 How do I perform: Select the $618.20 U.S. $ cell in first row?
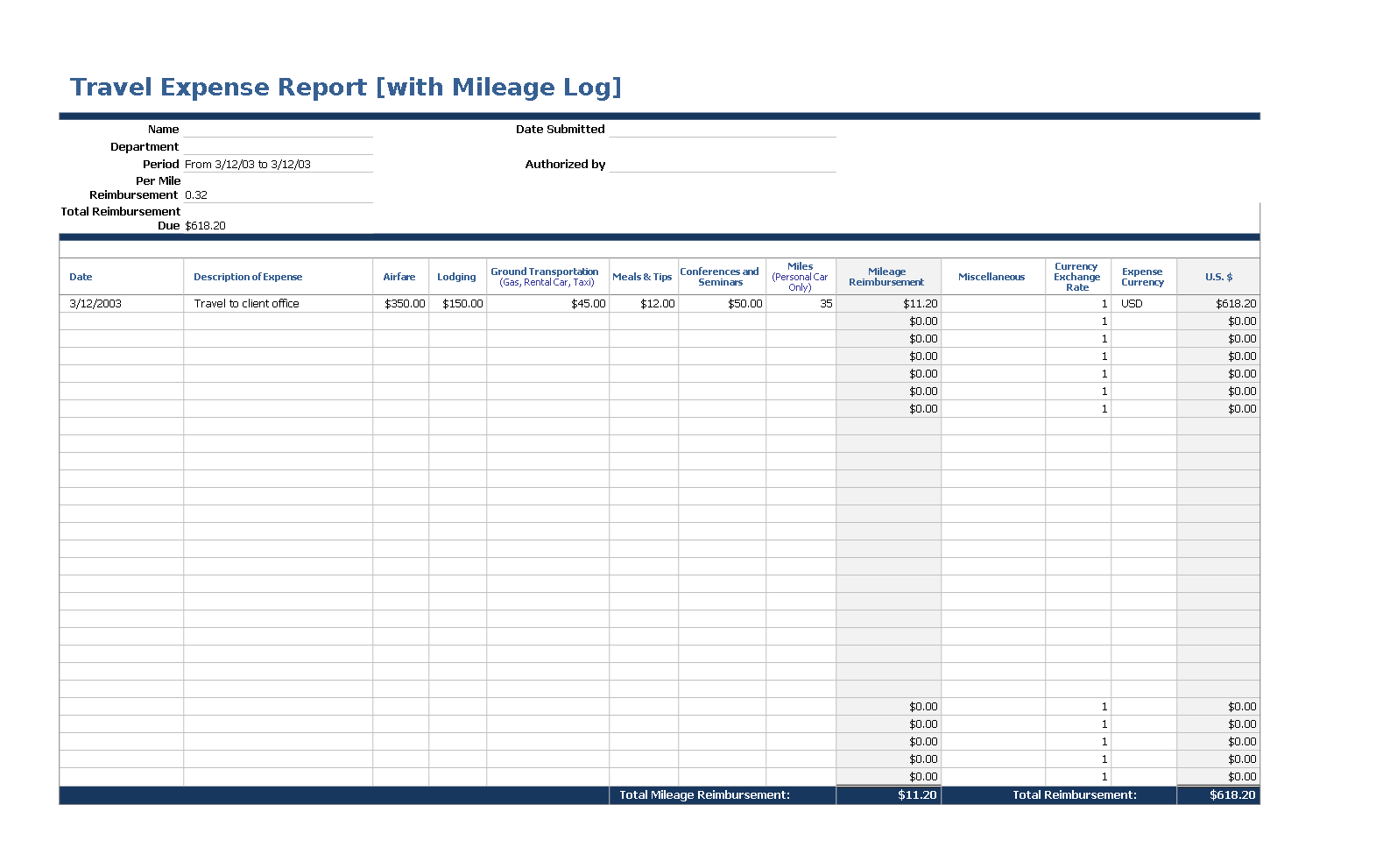pos(1218,304)
